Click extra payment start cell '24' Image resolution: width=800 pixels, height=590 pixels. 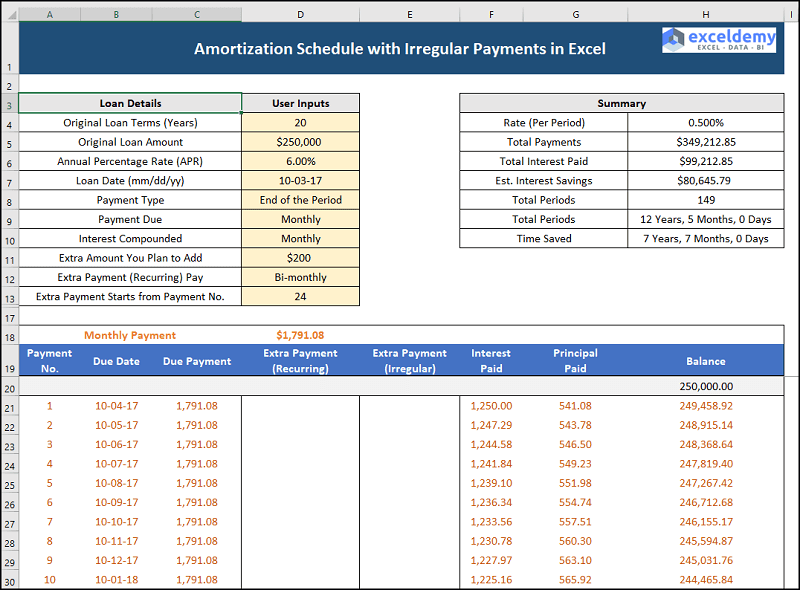click(301, 297)
